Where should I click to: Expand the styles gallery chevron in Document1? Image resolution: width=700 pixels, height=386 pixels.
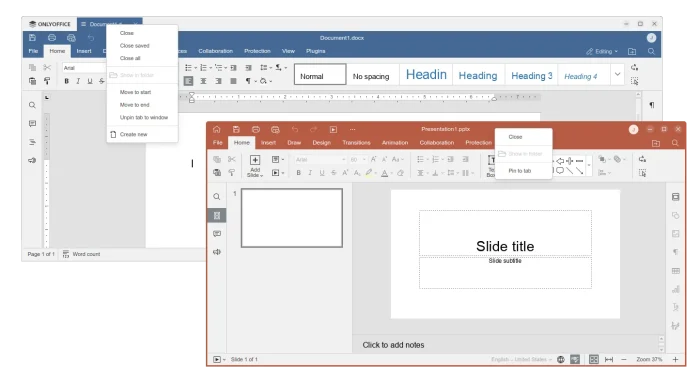coord(617,75)
